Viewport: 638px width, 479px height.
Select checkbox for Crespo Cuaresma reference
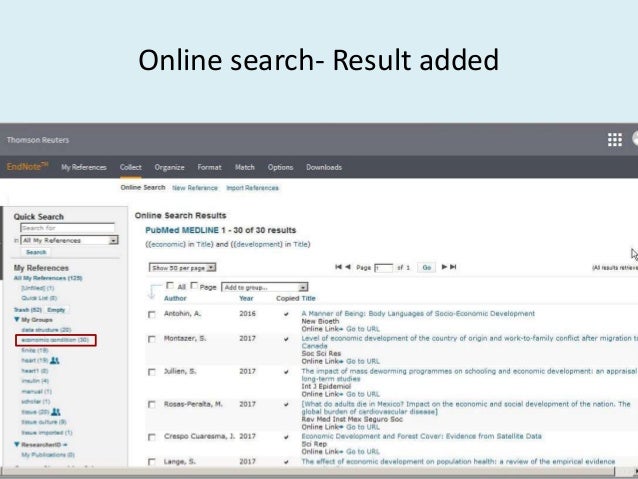(x=152, y=437)
